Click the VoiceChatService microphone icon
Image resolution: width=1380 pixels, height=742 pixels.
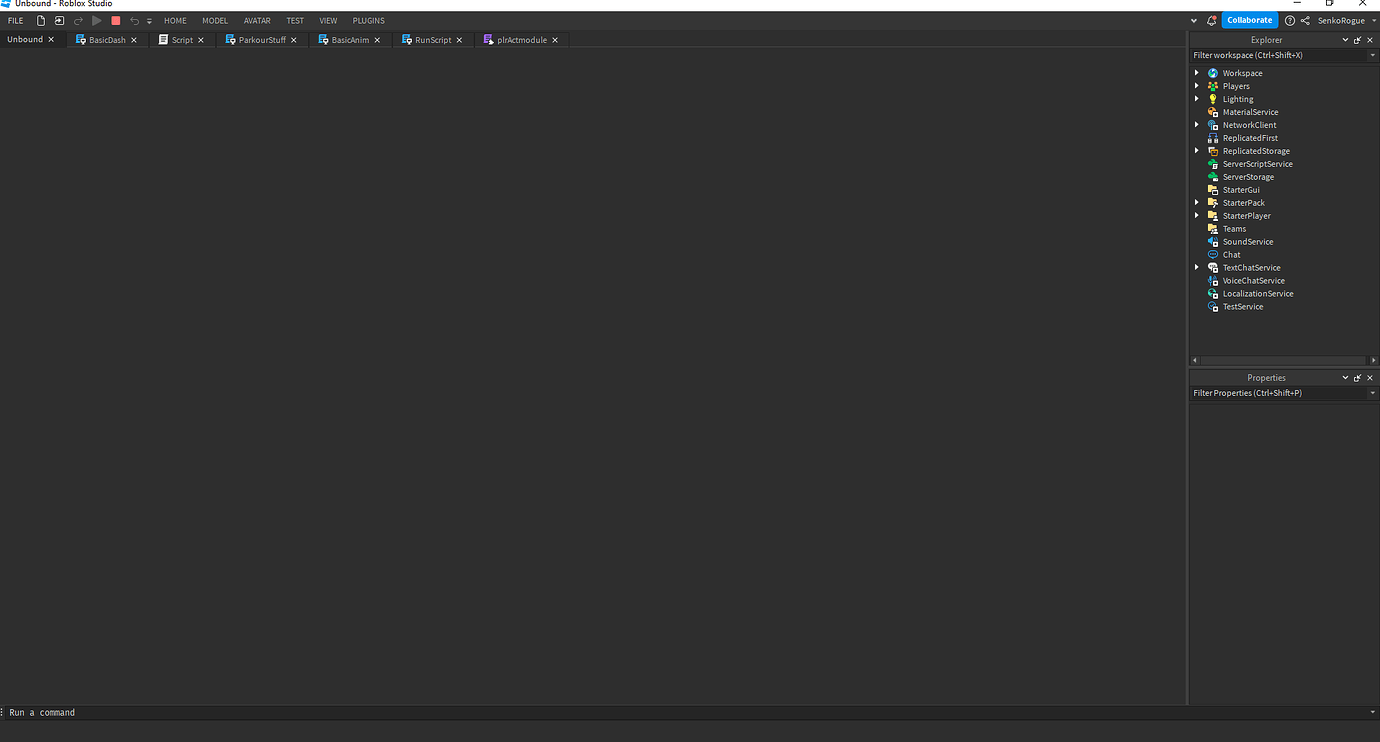click(1213, 281)
